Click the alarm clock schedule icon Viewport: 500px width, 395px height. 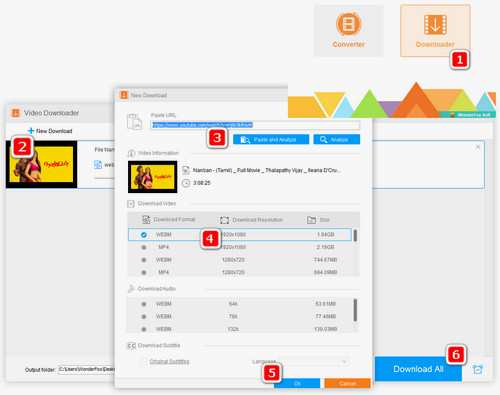pyautogui.click(x=478, y=369)
